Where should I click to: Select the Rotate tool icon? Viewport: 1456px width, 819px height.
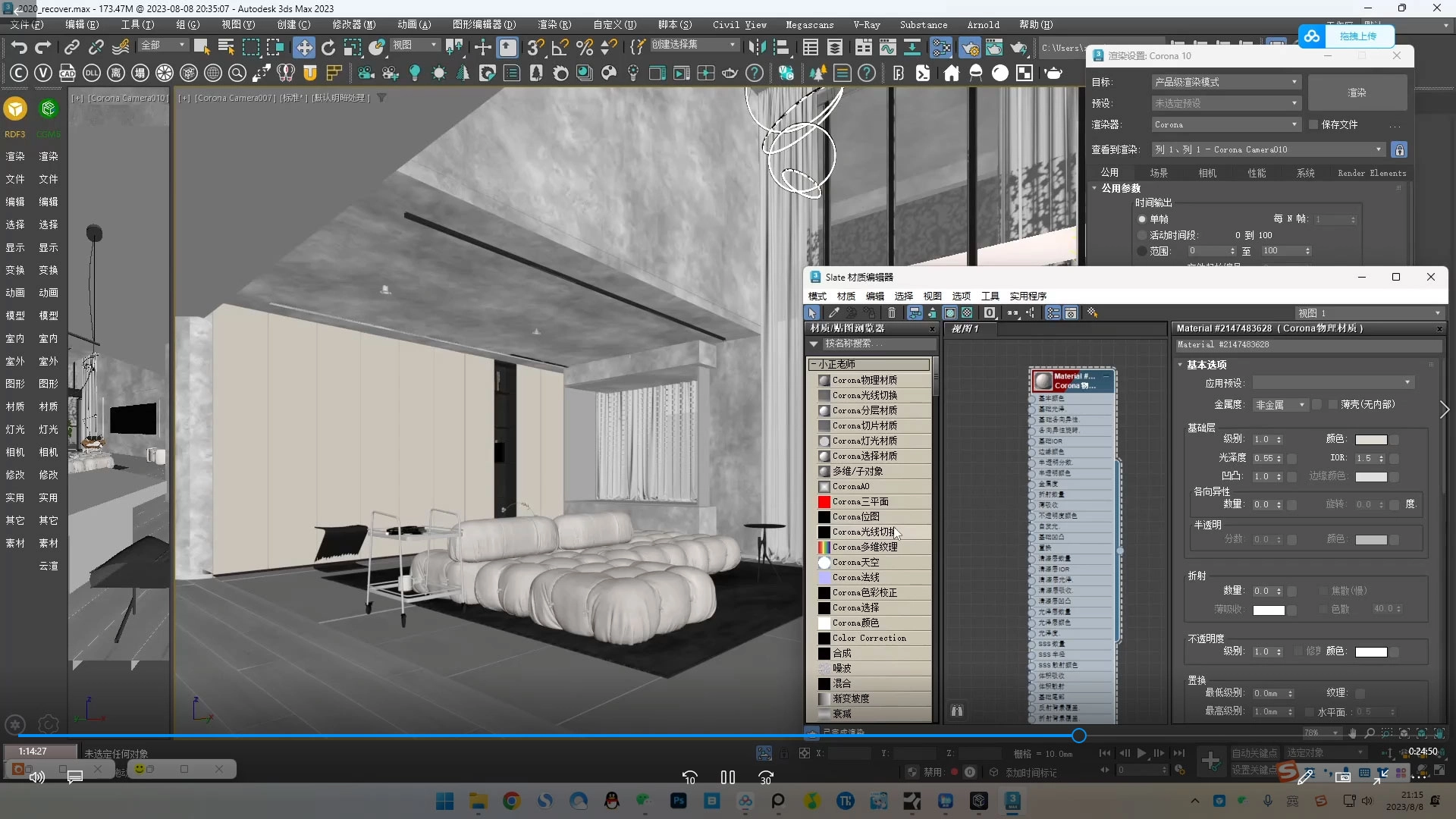point(328,47)
